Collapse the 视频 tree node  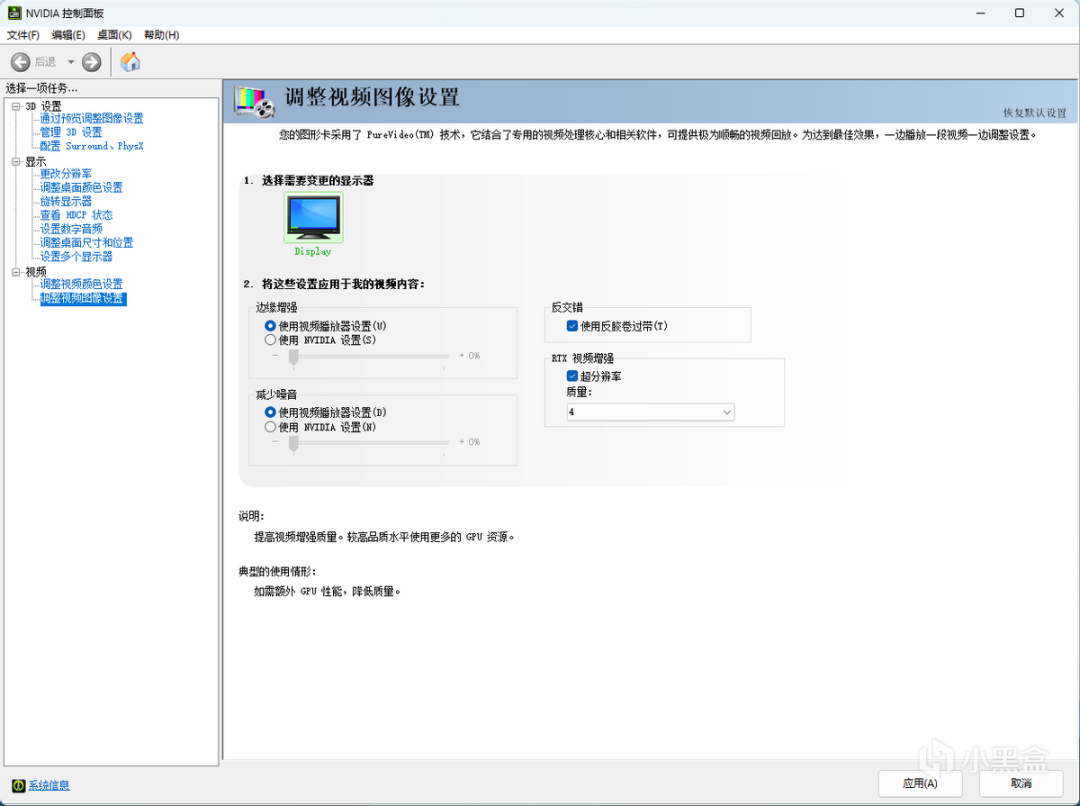(x=16, y=272)
